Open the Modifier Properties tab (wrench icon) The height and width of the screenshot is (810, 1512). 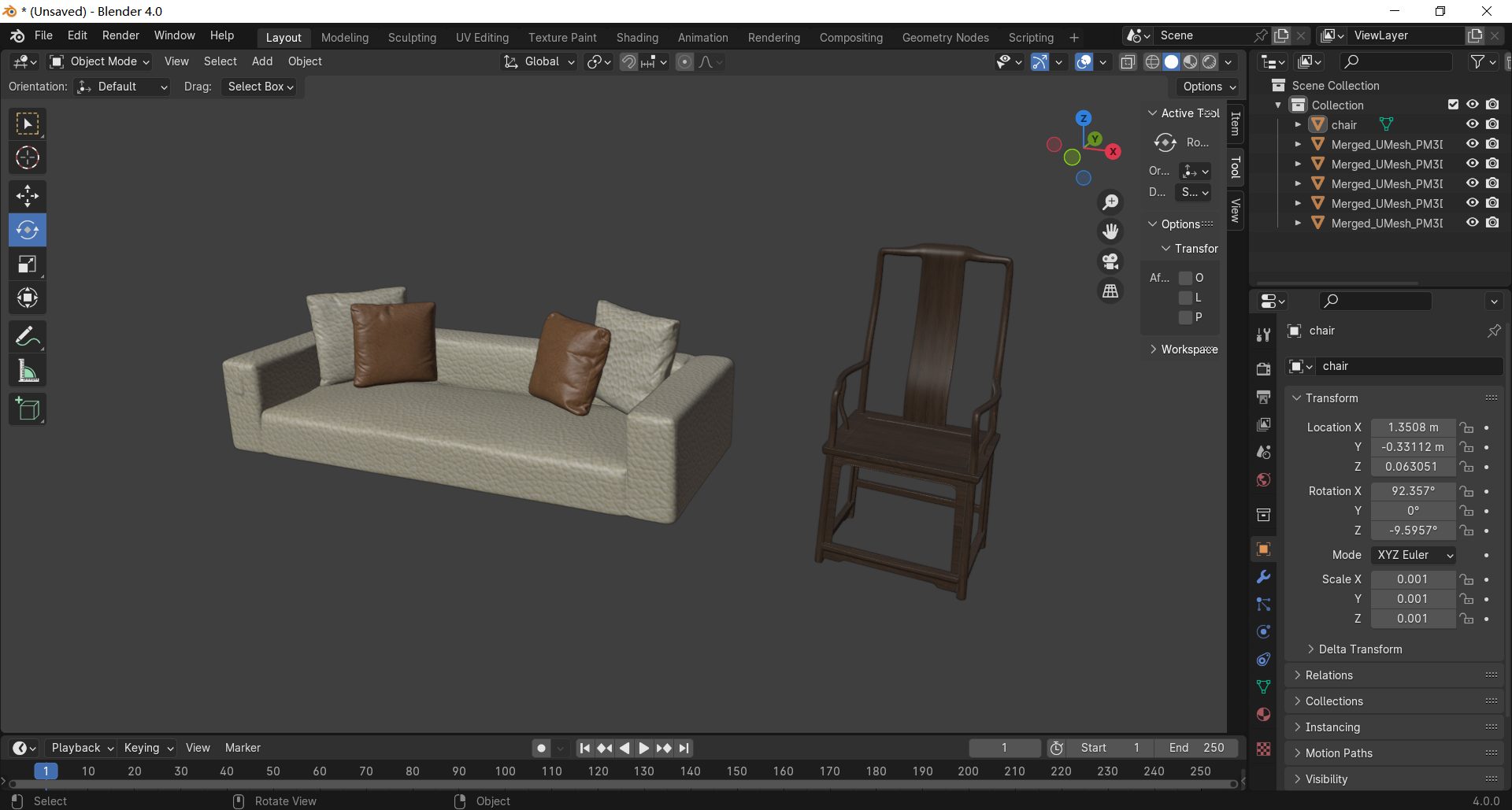point(1263,577)
